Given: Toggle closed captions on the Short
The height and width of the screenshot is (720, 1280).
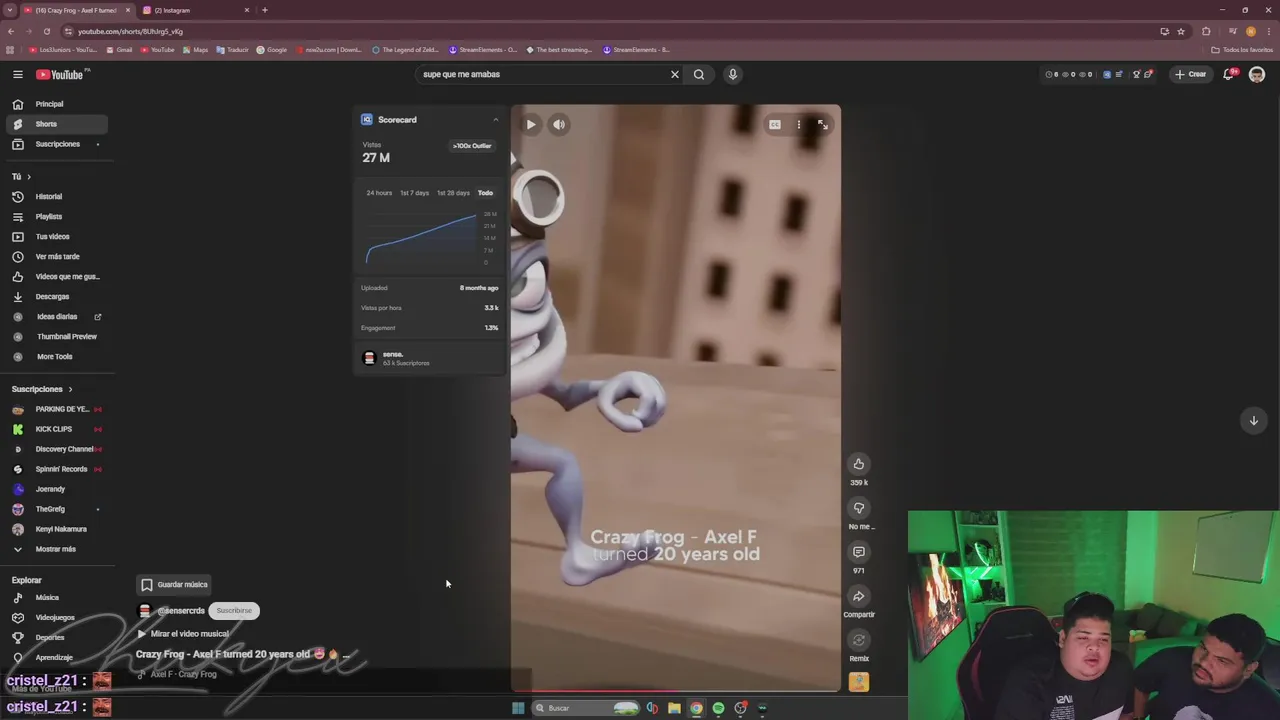Looking at the screenshot, I should pos(775,125).
